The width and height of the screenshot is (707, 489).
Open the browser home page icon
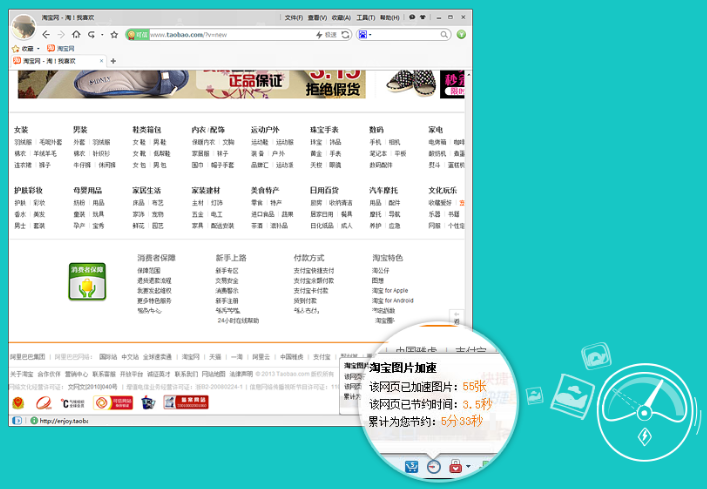click(x=76, y=34)
